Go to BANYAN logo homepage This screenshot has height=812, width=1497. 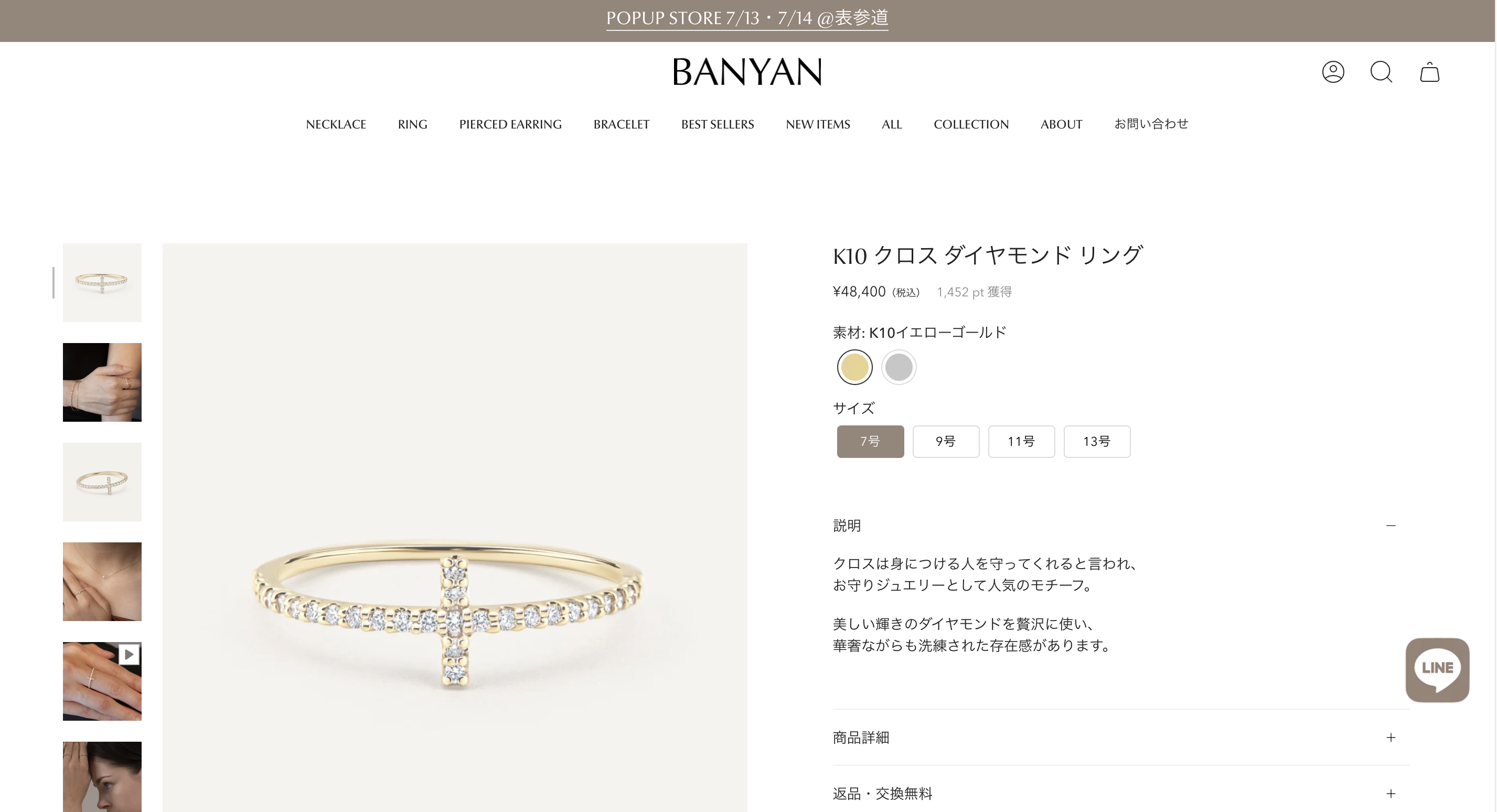click(747, 72)
